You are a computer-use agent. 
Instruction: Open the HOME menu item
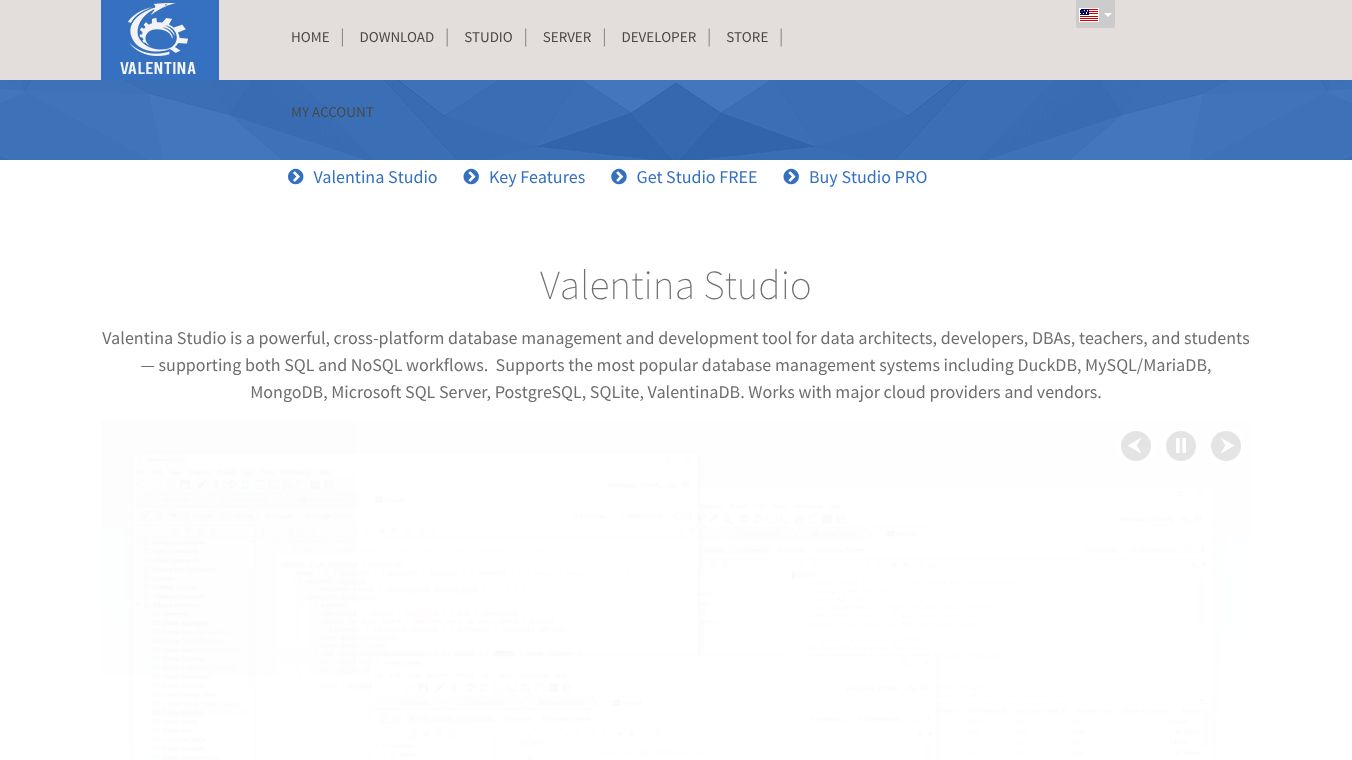pyautogui.click(x=310, y=37)
